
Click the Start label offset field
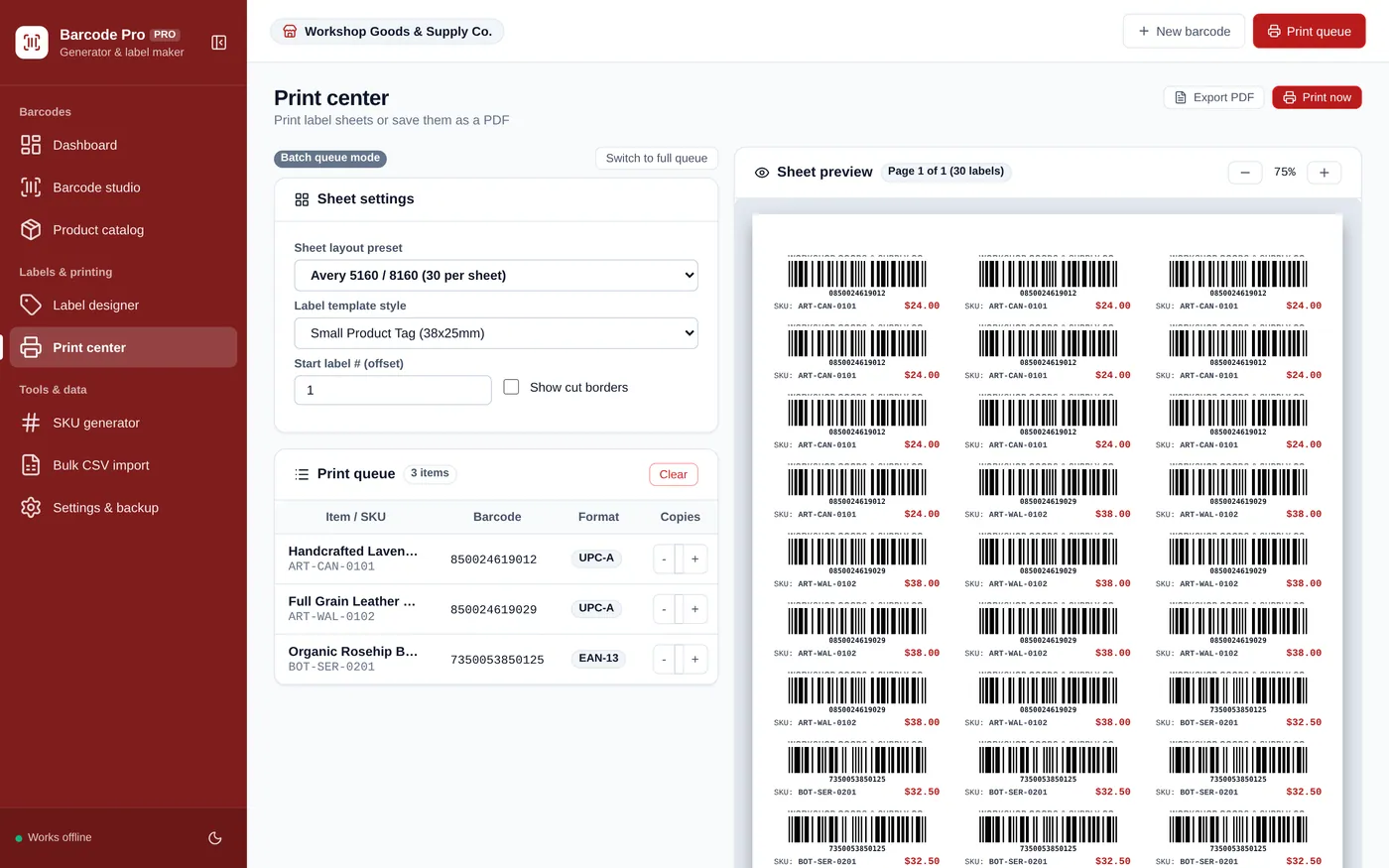click(x=393, y=390)
